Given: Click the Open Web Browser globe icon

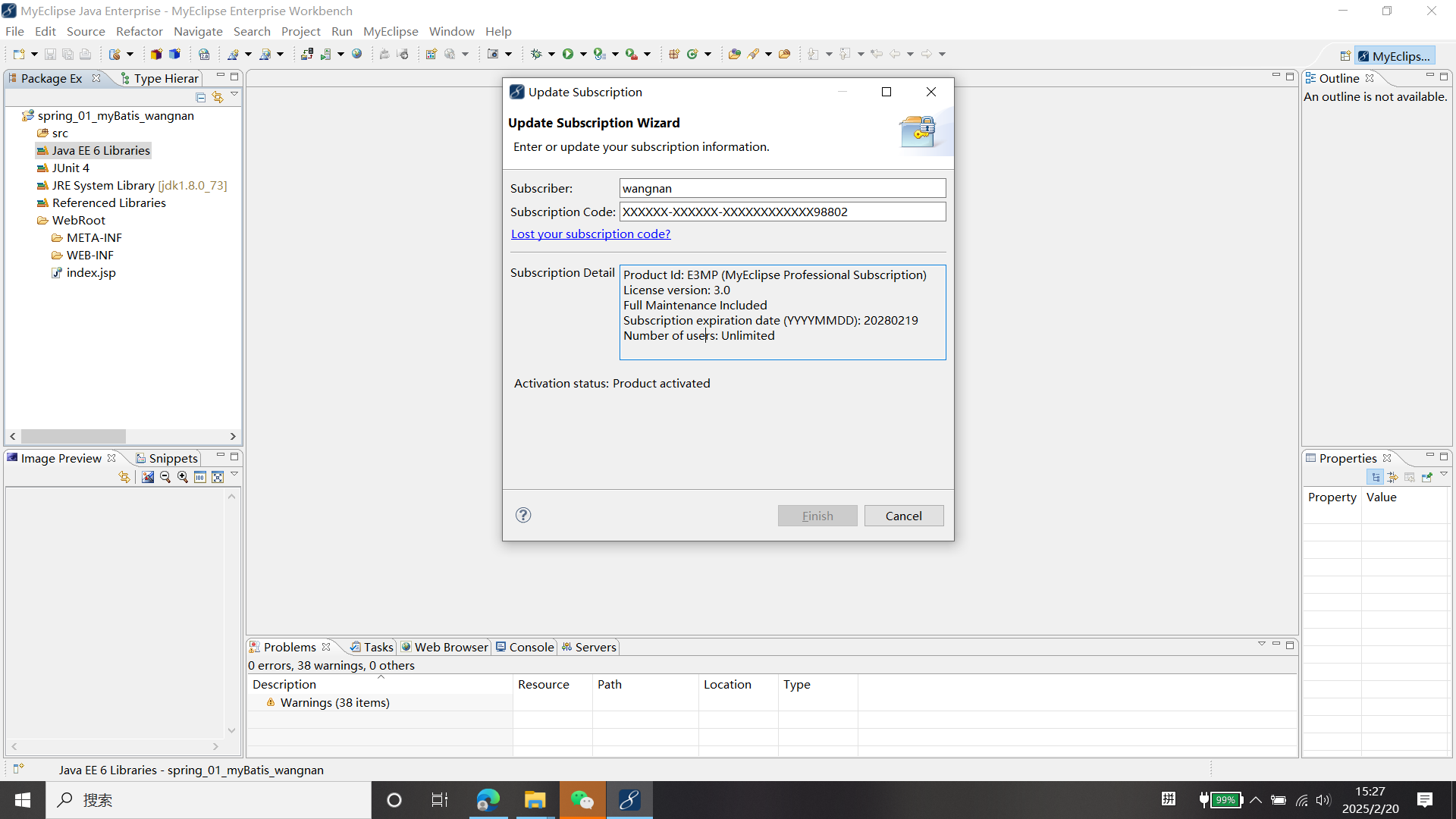Looking at the screenshot, I should point(356,54).
